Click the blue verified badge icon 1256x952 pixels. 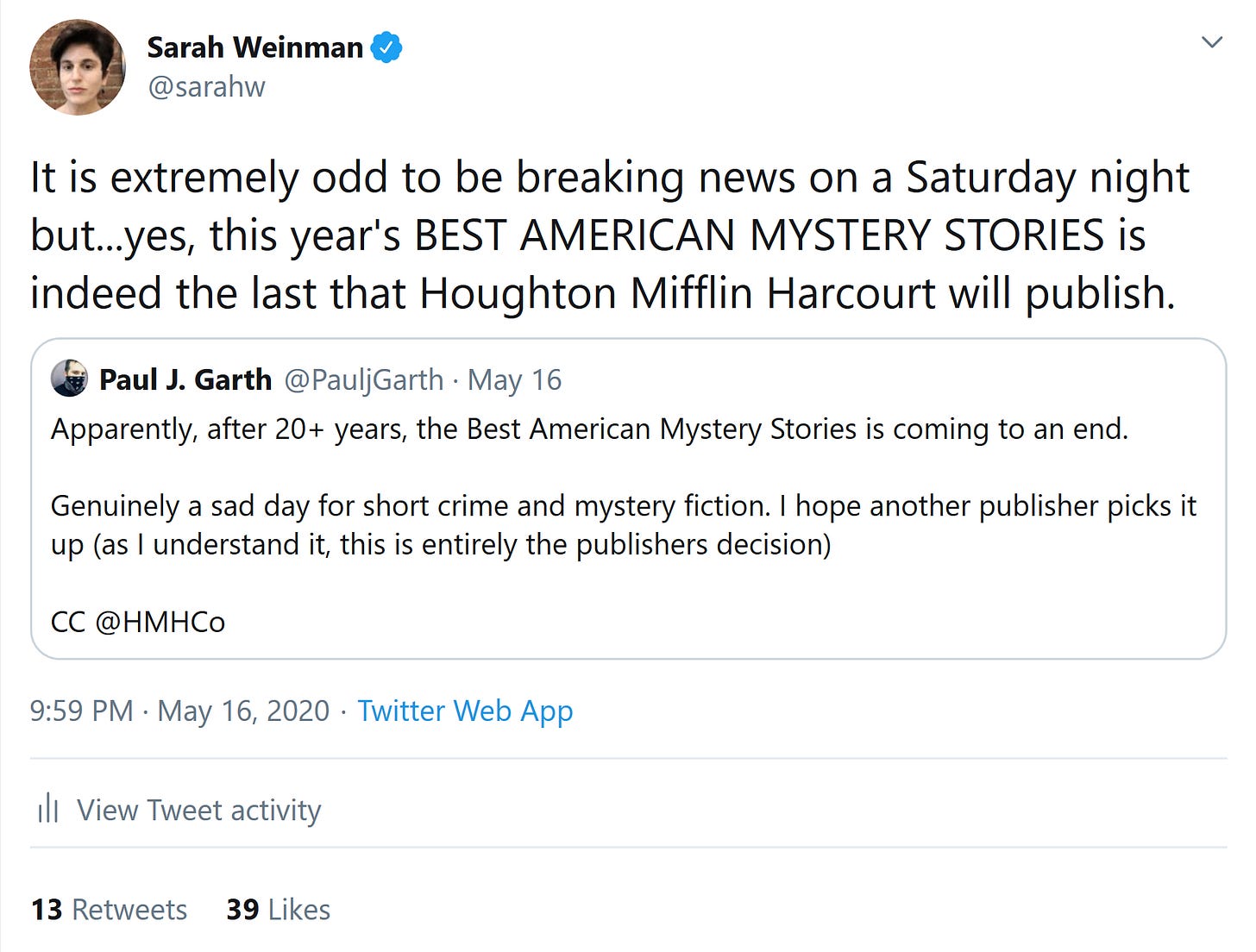(x=386, y=47)
